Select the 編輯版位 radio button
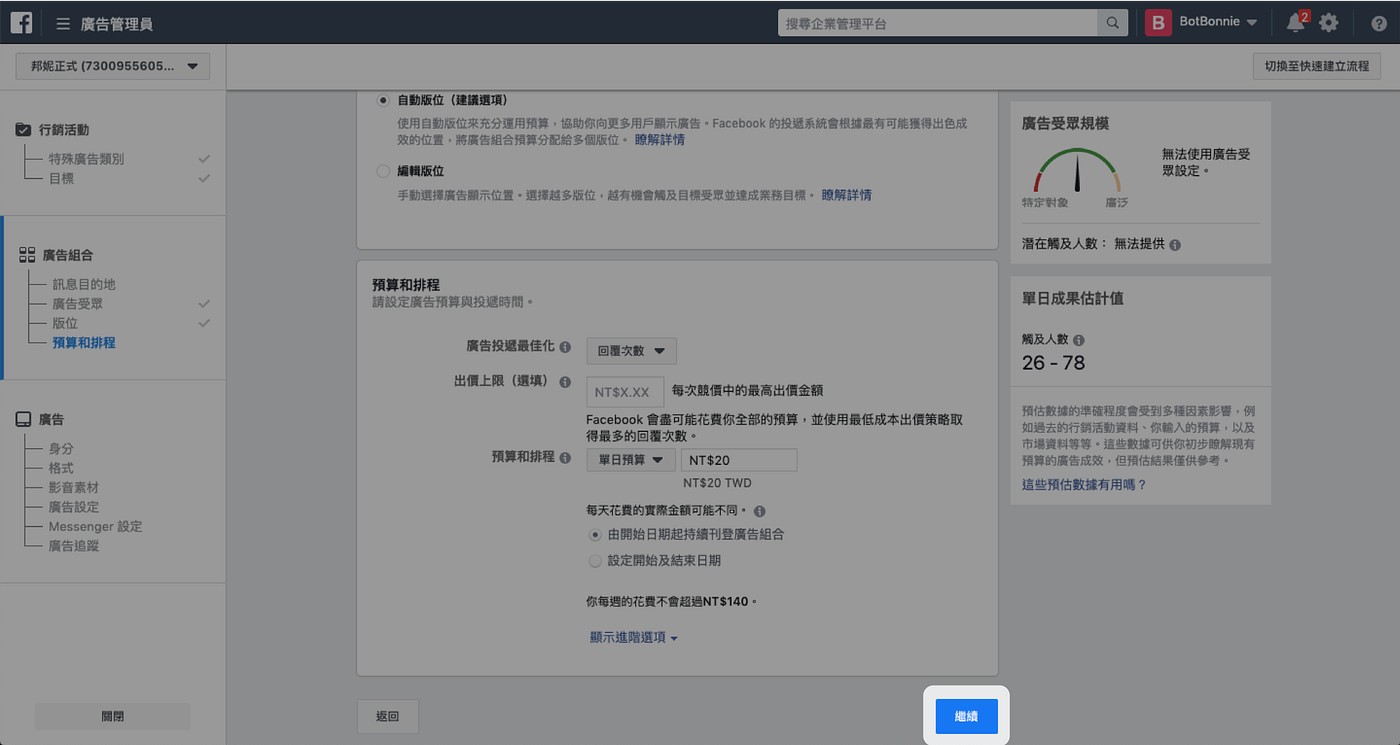This screenshot has width=1400, height=745. (383, 171)
